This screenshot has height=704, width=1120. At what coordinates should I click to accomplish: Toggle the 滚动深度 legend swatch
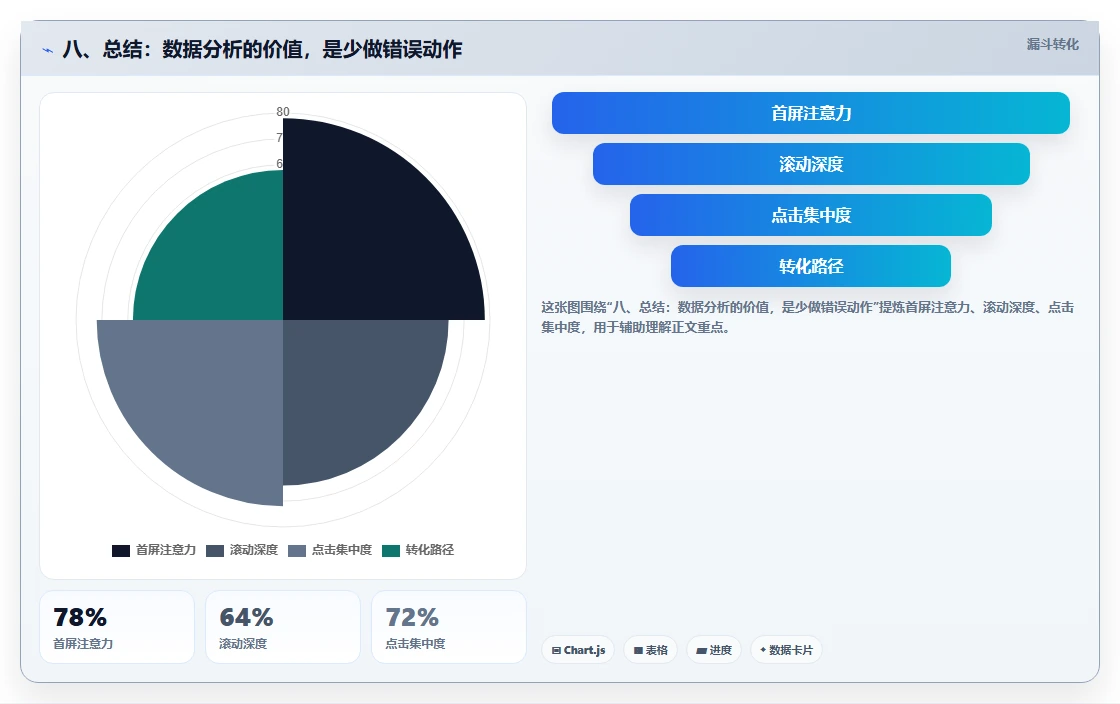tap(215, 550)
